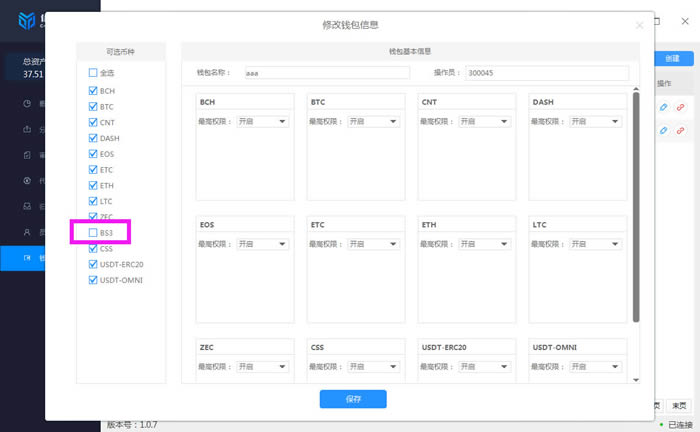
Task: Open ETH 最高权限 dropdown
Action: coord(484,244)
